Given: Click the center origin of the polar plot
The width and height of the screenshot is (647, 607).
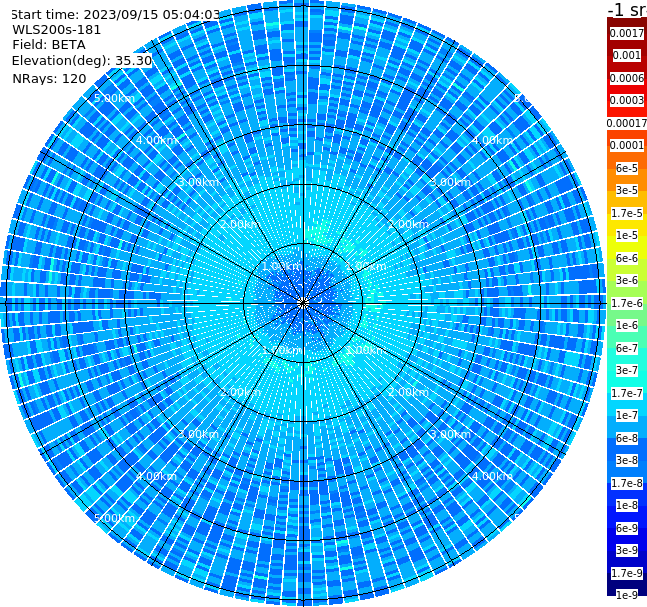Looking at the screenshot, I should tap(303, 303).
